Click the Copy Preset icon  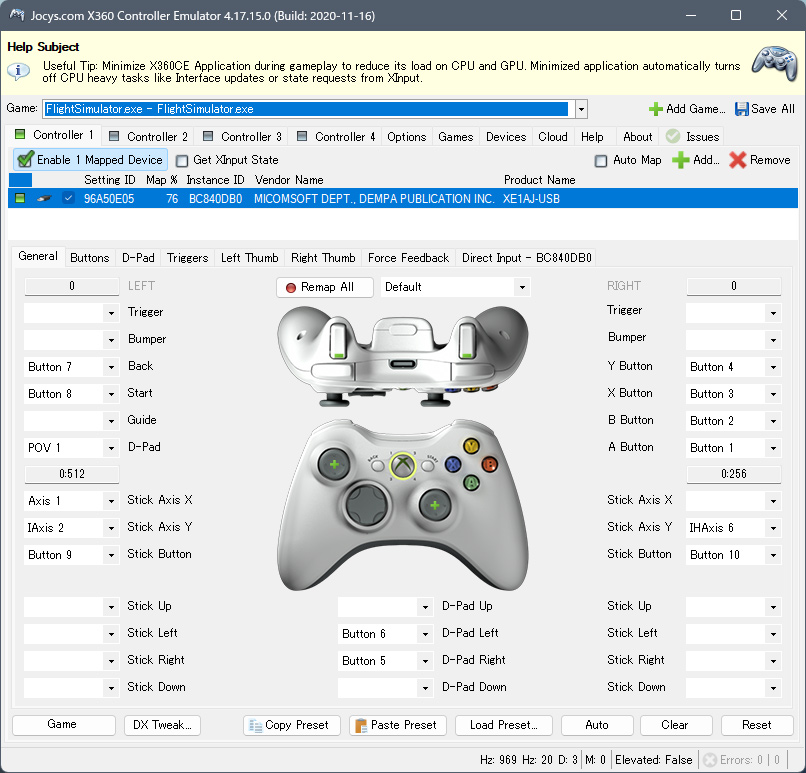click(255, 725)
